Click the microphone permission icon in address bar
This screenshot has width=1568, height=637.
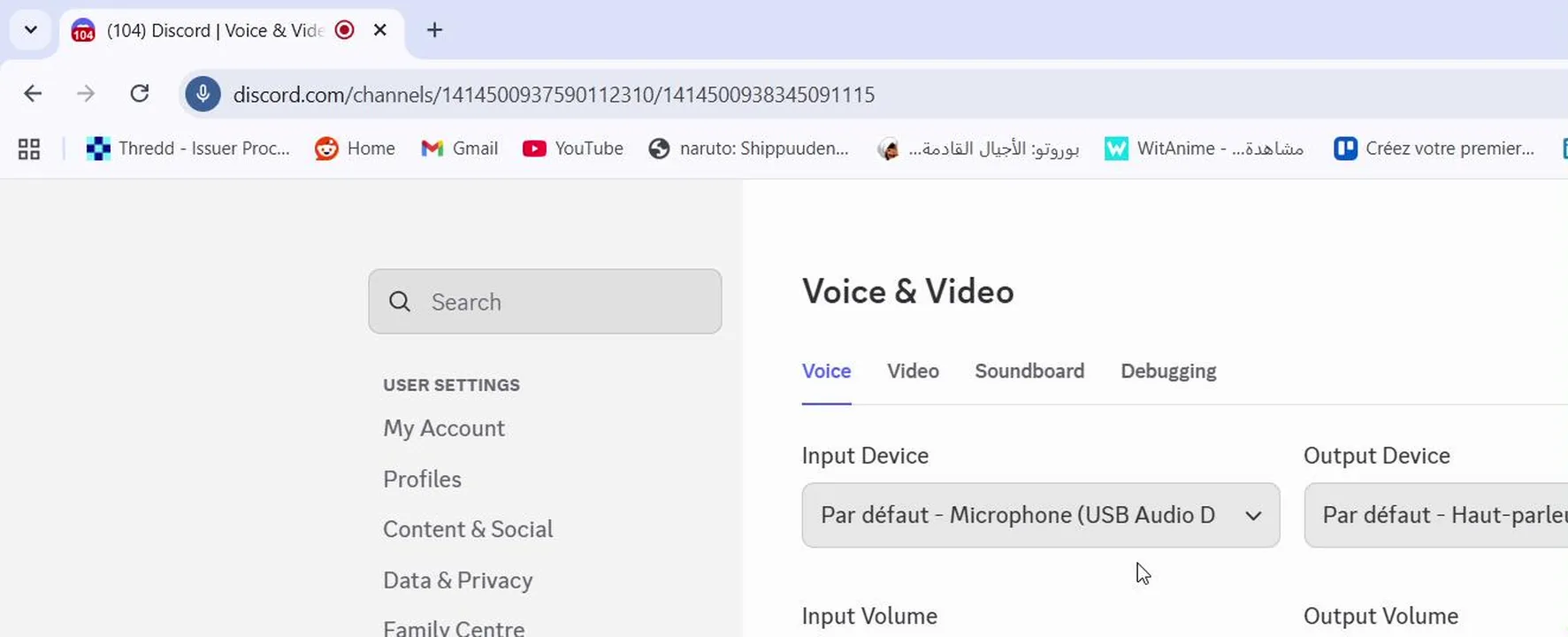point(203,94)
